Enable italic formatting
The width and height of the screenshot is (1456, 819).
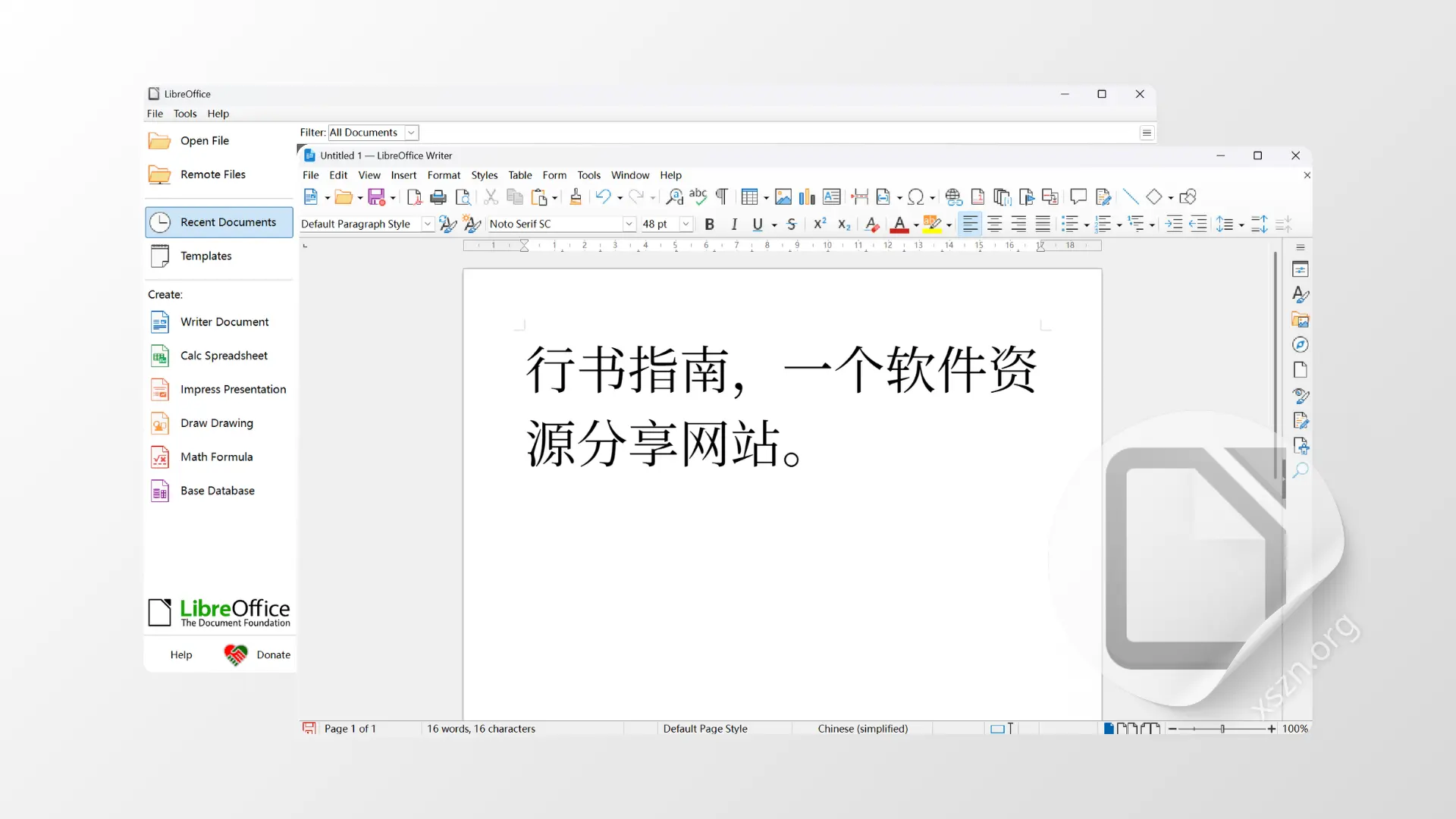click(x=734, y=224)
